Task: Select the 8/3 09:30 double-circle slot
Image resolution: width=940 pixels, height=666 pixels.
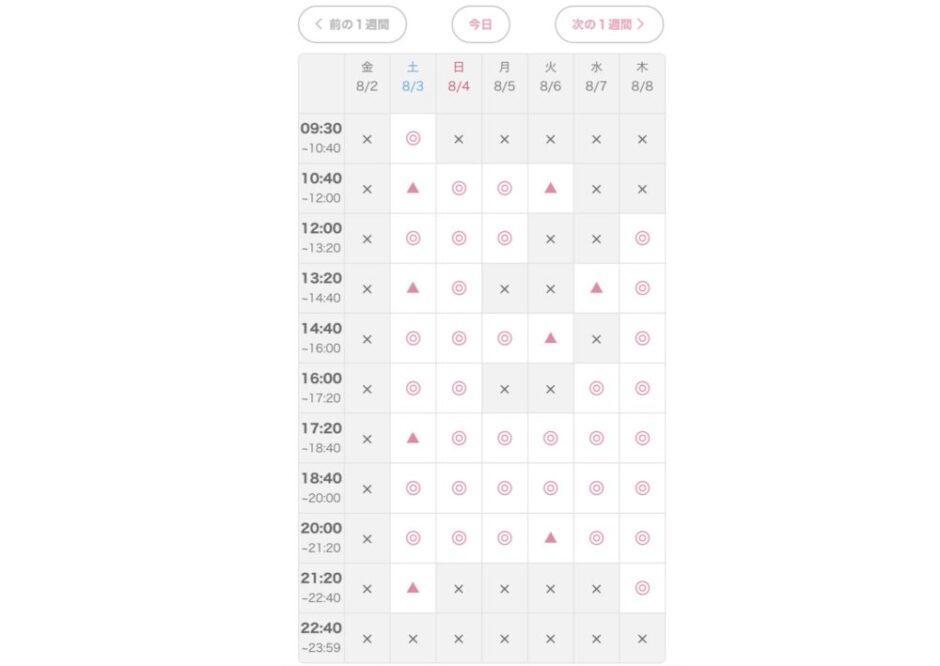Action: [412, 138]
